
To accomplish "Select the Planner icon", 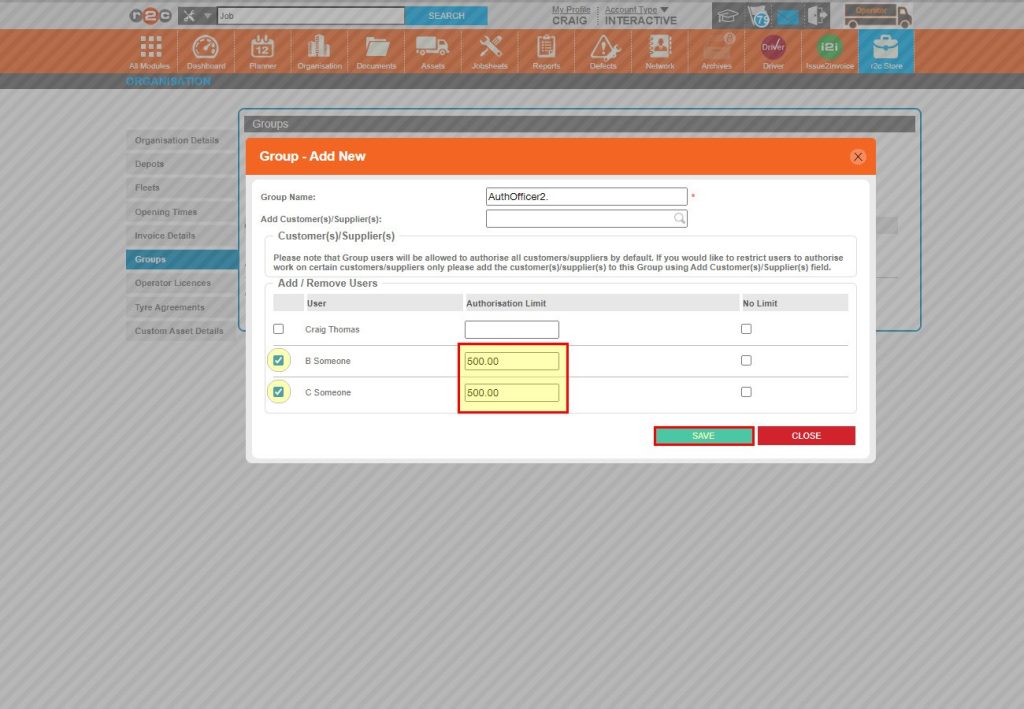I will pos(262,50).
